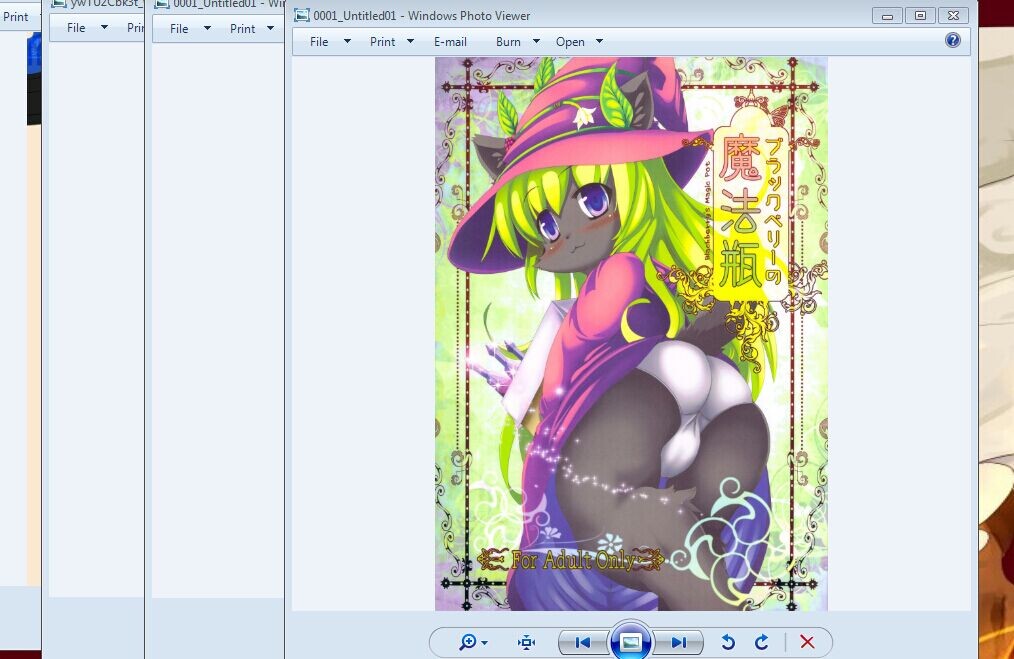Open the Photo Viewer help icon
Screen dimensions: 1014x659
[x=952, y=41]
